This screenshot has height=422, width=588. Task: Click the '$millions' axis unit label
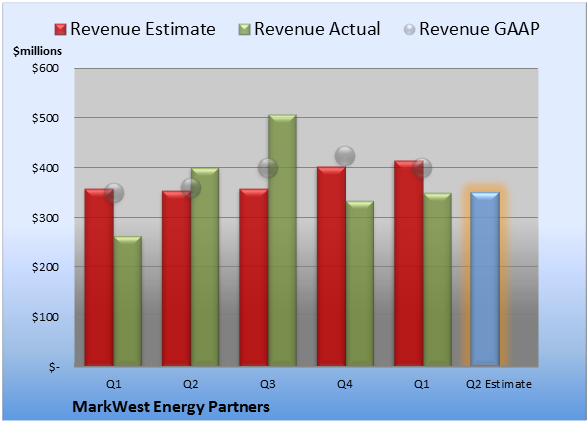(x=37, y=51)
